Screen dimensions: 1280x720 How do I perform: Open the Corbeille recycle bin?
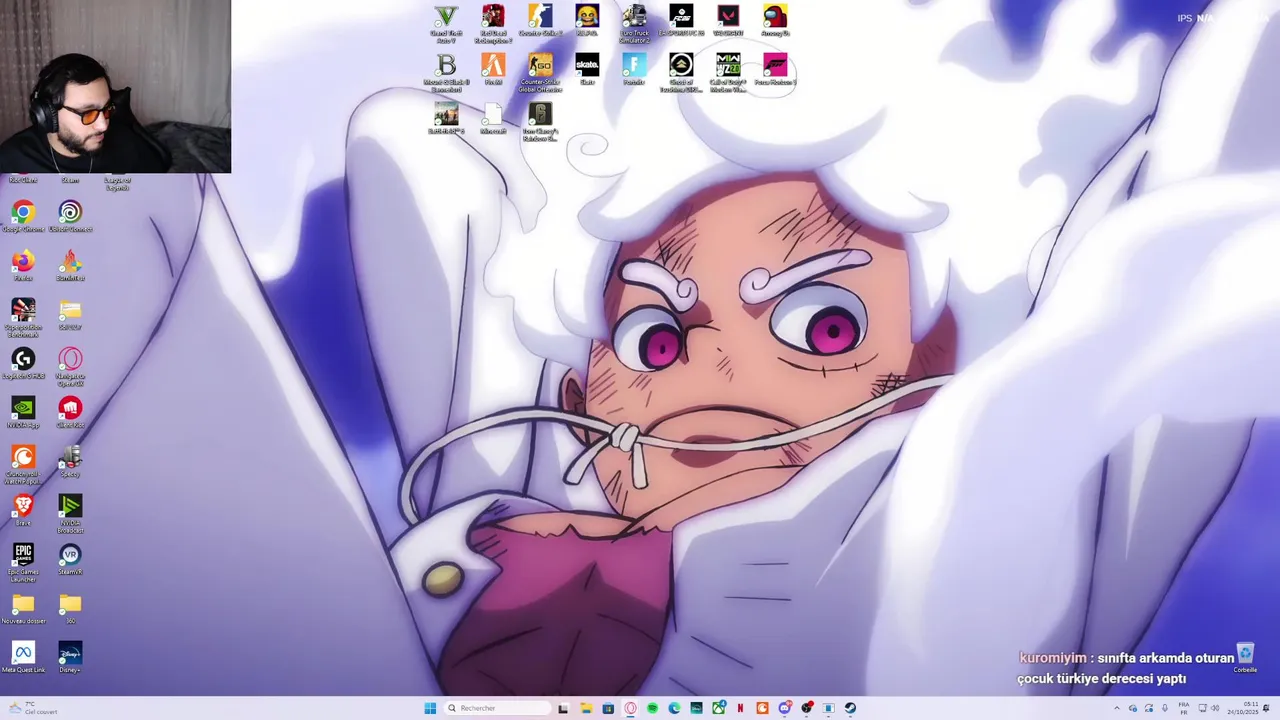pyautogui.click(x=1245, y=658)
